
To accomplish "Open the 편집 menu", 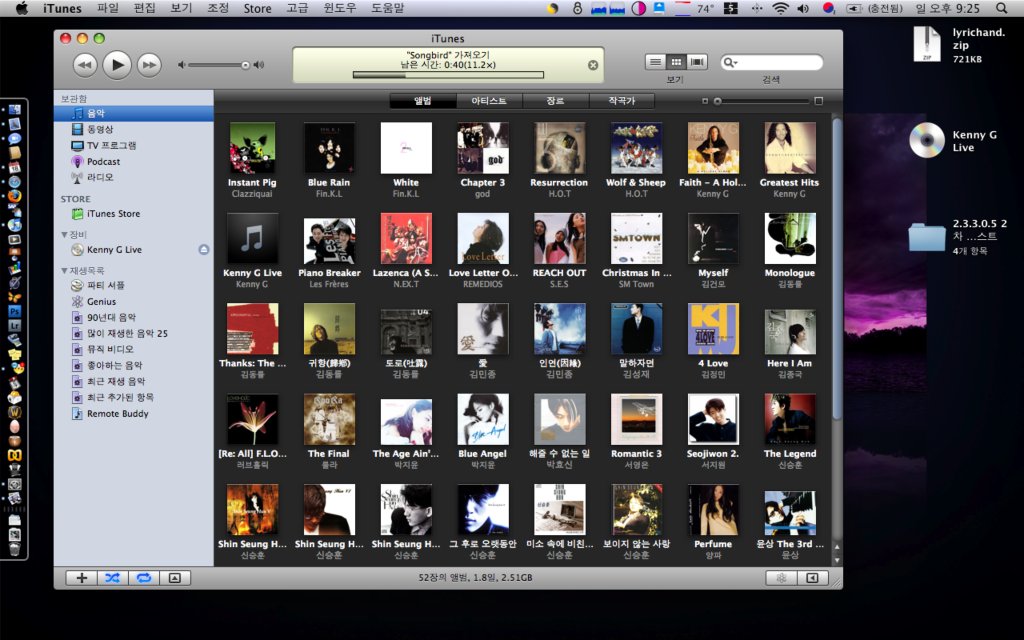I will (x=144, y=8).
